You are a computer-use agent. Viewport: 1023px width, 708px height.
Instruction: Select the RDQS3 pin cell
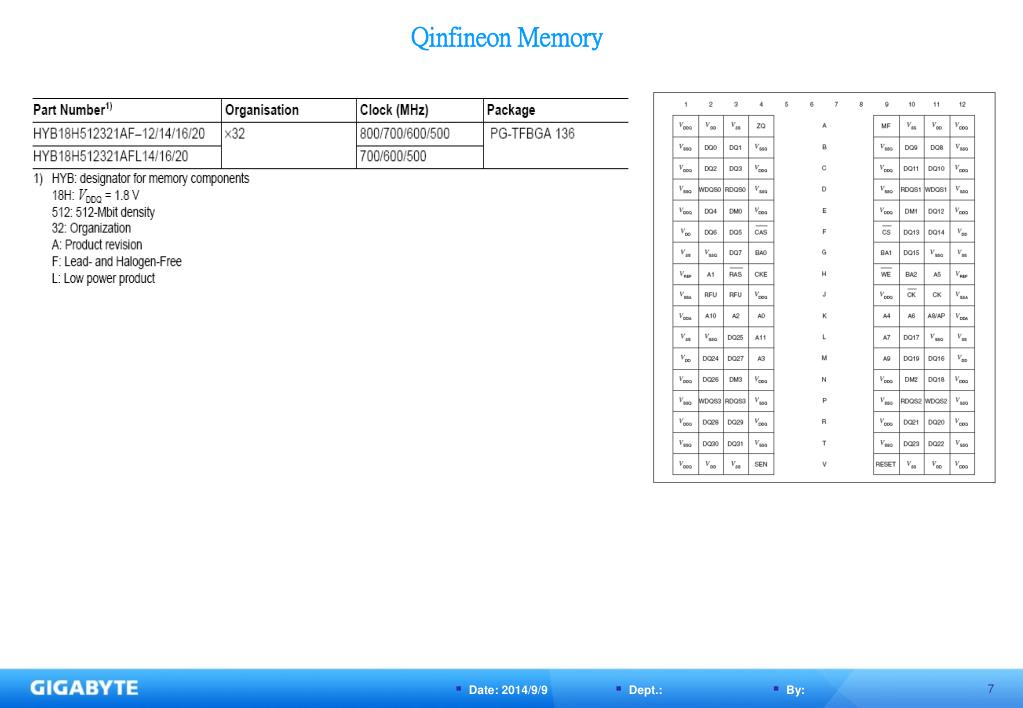736,401
